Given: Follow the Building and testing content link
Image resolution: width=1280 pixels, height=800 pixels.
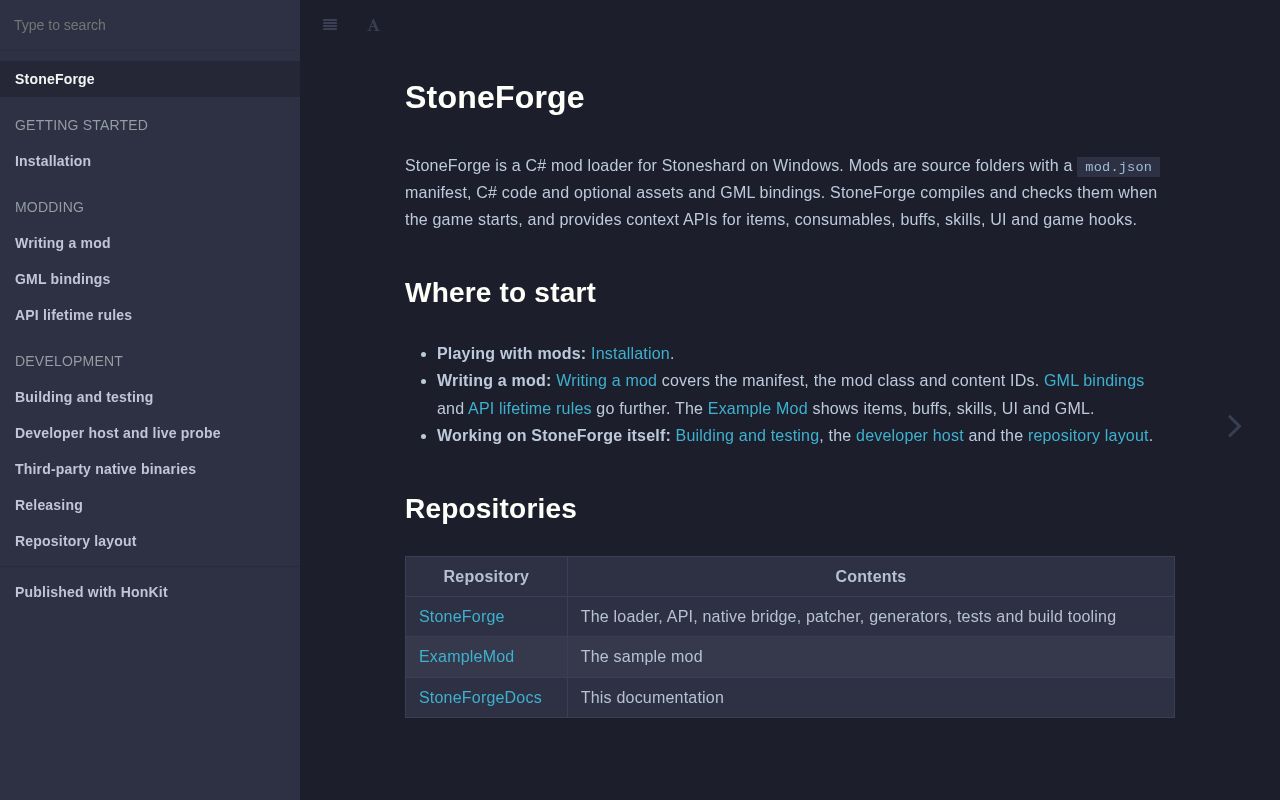Looking at the screenshot, I should pyautogui.click(x=747, y=436).
